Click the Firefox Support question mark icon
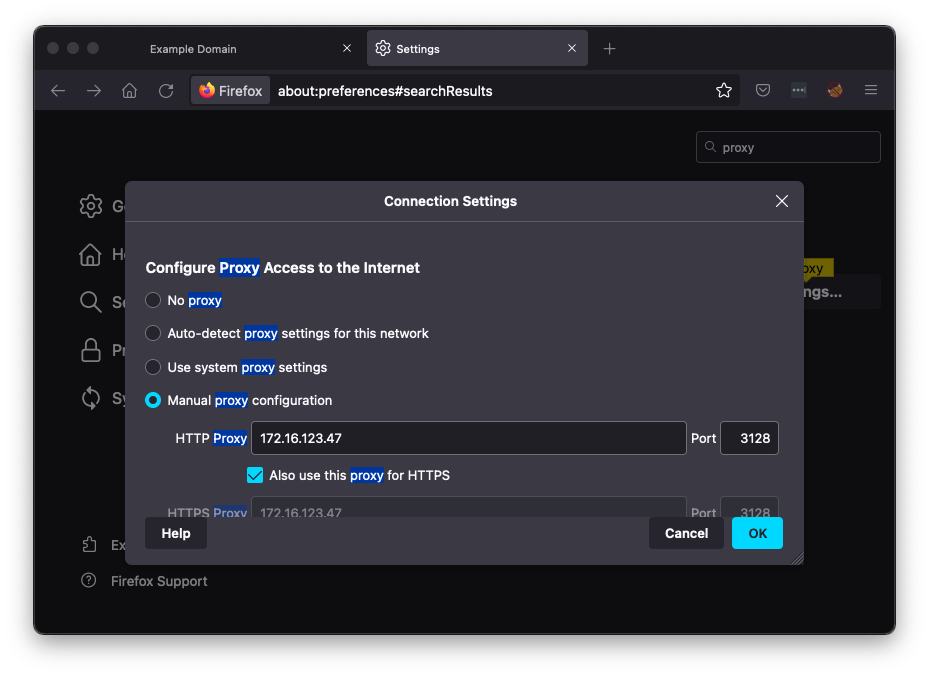 click(88, 581)
